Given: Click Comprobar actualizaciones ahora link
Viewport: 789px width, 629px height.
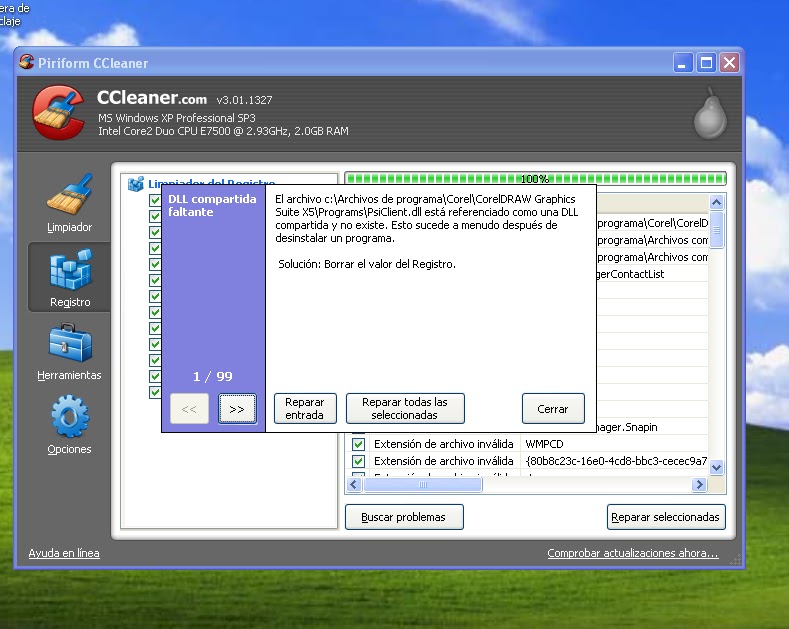Looking at the screenshot, I should [633, 553].
